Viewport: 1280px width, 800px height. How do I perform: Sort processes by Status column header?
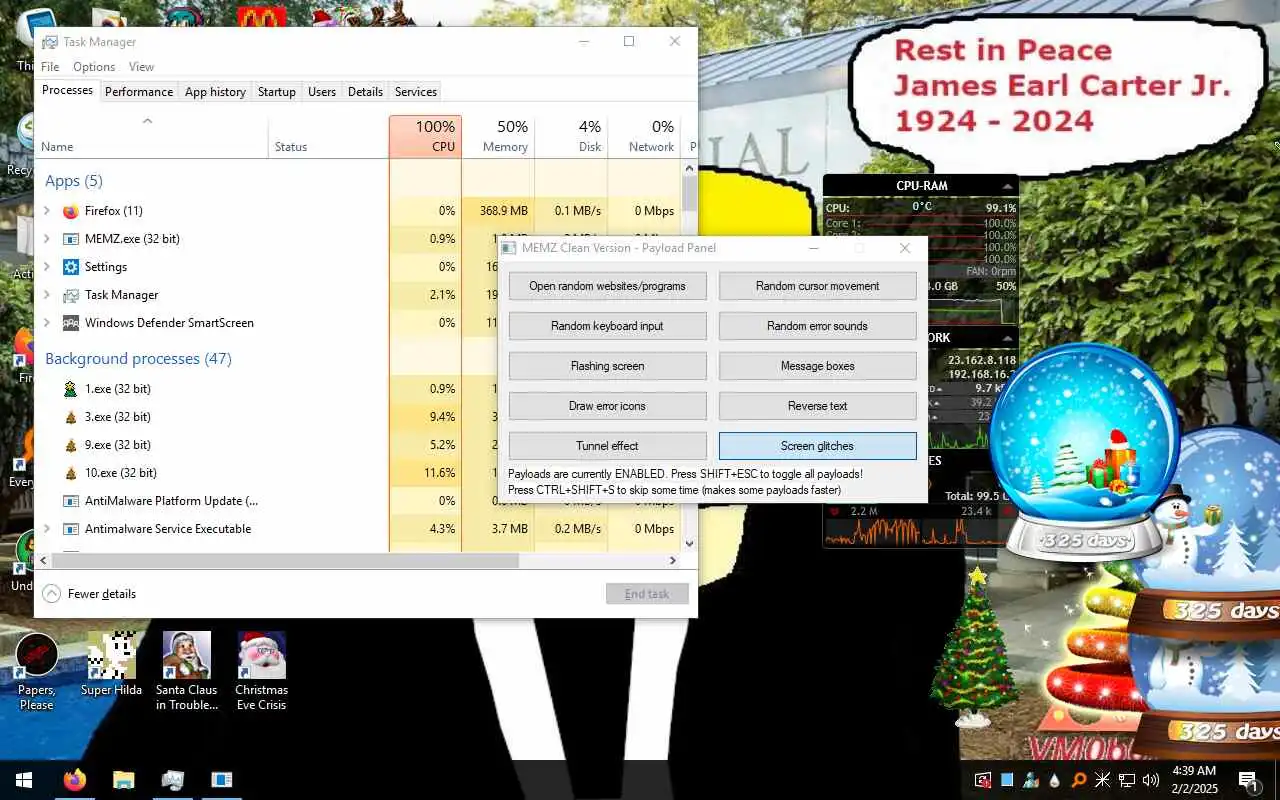click(x=328, y=136)
